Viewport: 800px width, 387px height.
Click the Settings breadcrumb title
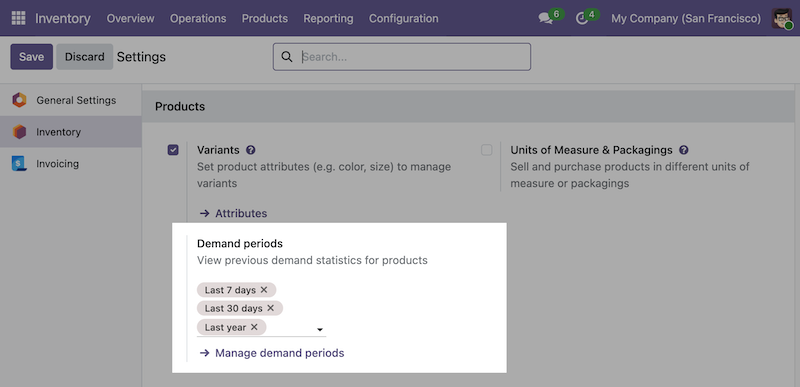tap(141, 57)
